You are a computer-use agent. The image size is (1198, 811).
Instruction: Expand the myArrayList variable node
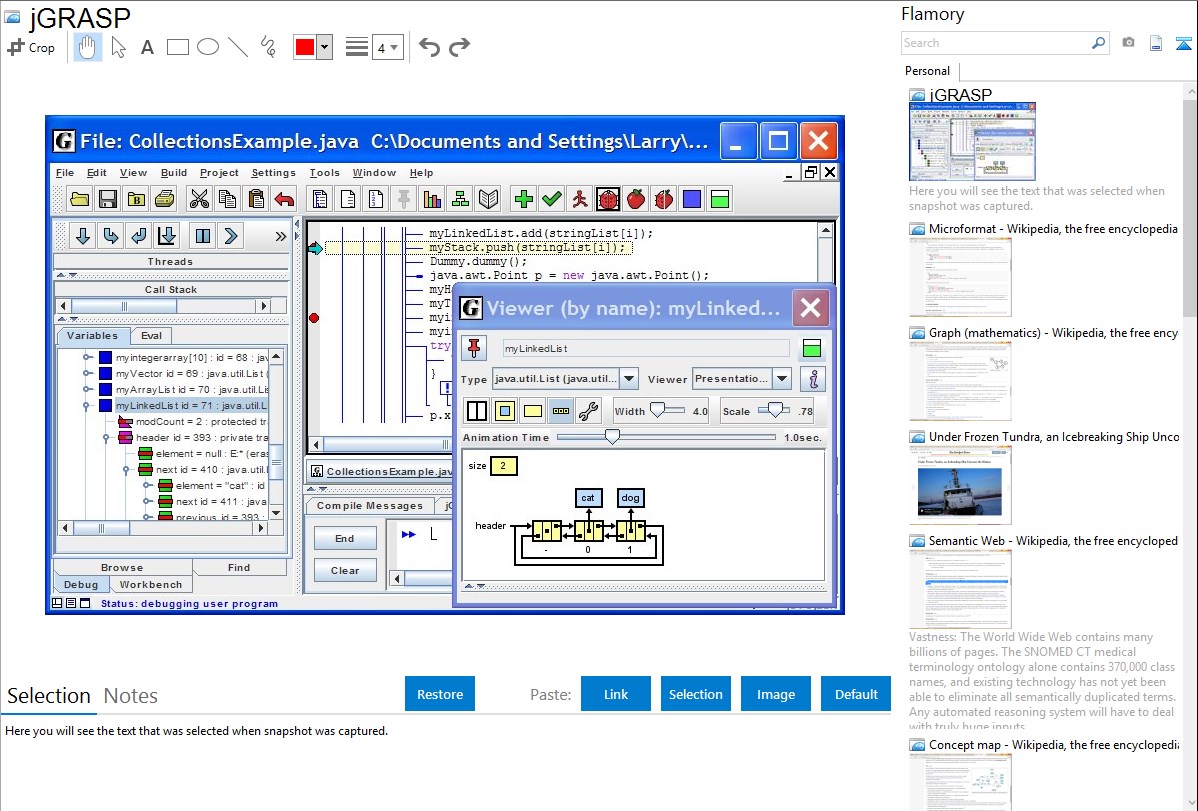pos(87,390)
